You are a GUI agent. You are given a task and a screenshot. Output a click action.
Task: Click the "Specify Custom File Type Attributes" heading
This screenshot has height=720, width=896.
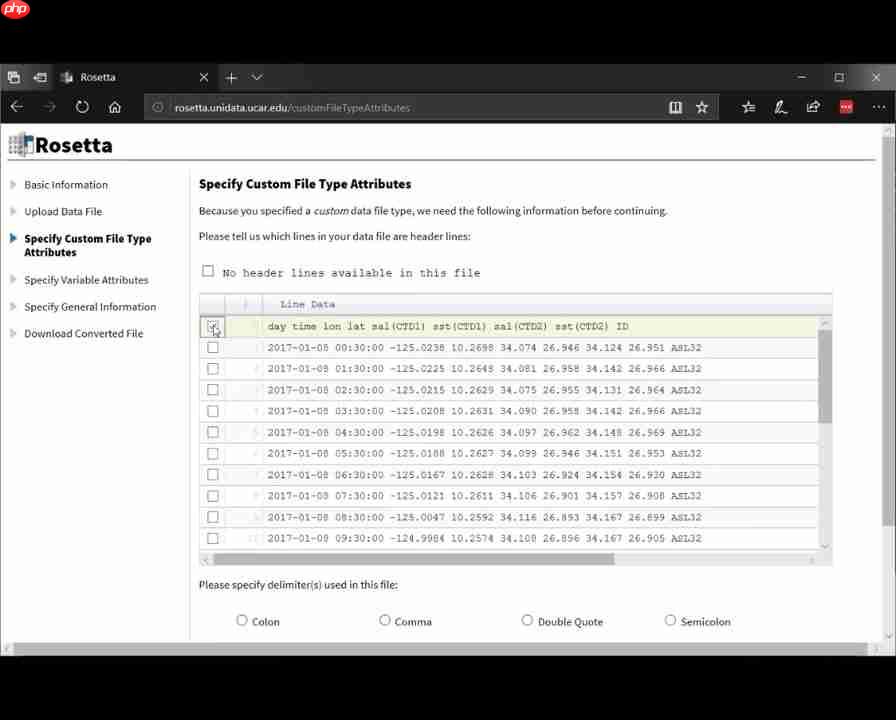[305, 184]
